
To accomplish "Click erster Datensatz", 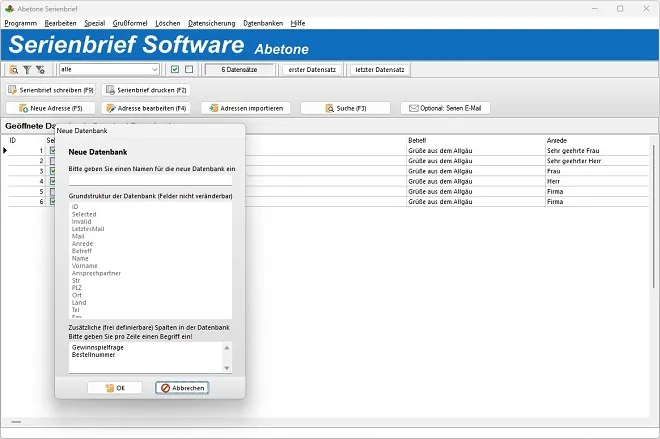I will pyautogui.click(x=312, y=69).
